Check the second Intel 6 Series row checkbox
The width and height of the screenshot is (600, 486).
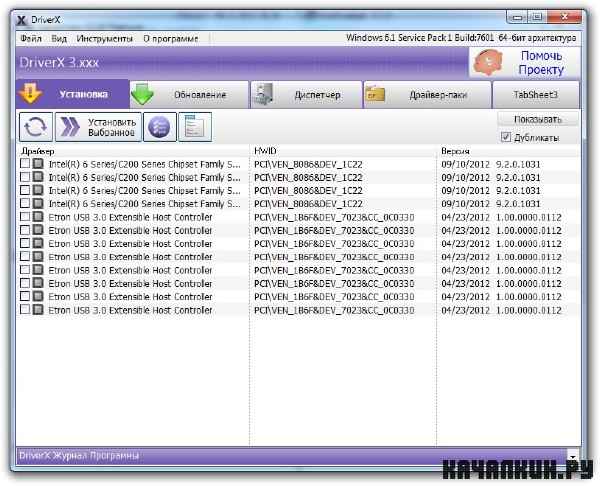point(25,177)
